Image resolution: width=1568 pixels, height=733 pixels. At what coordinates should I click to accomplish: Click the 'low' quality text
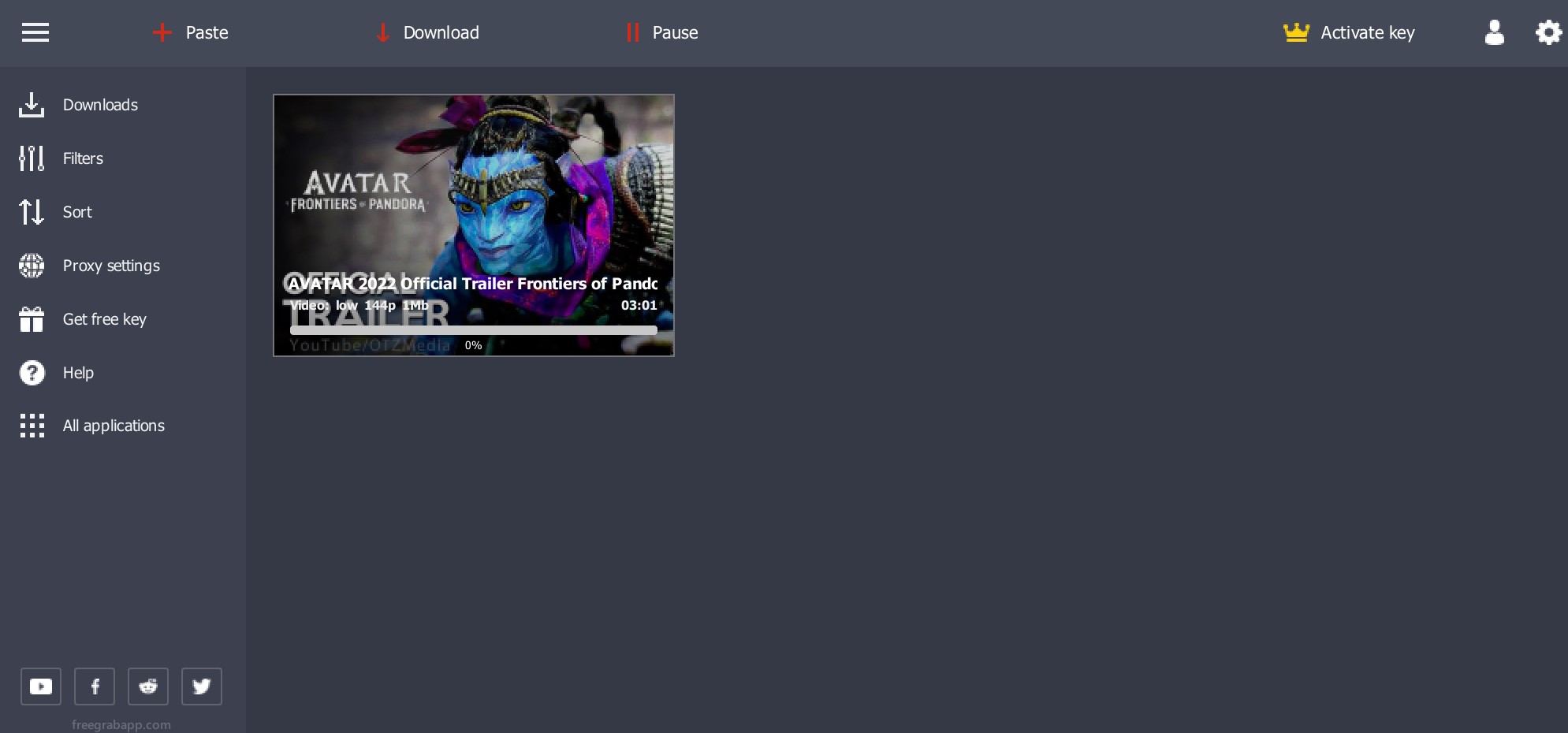point(347,306)
